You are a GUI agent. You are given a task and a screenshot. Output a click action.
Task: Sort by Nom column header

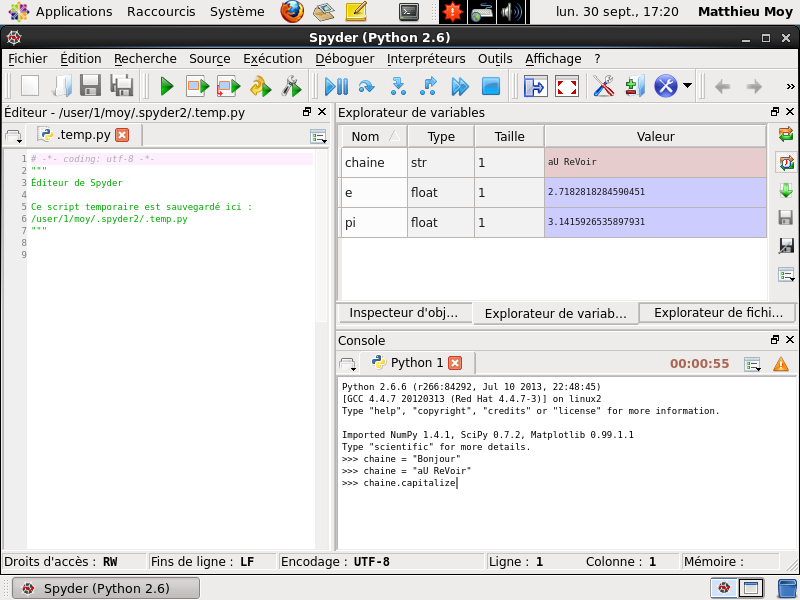(x=373, y=137)
